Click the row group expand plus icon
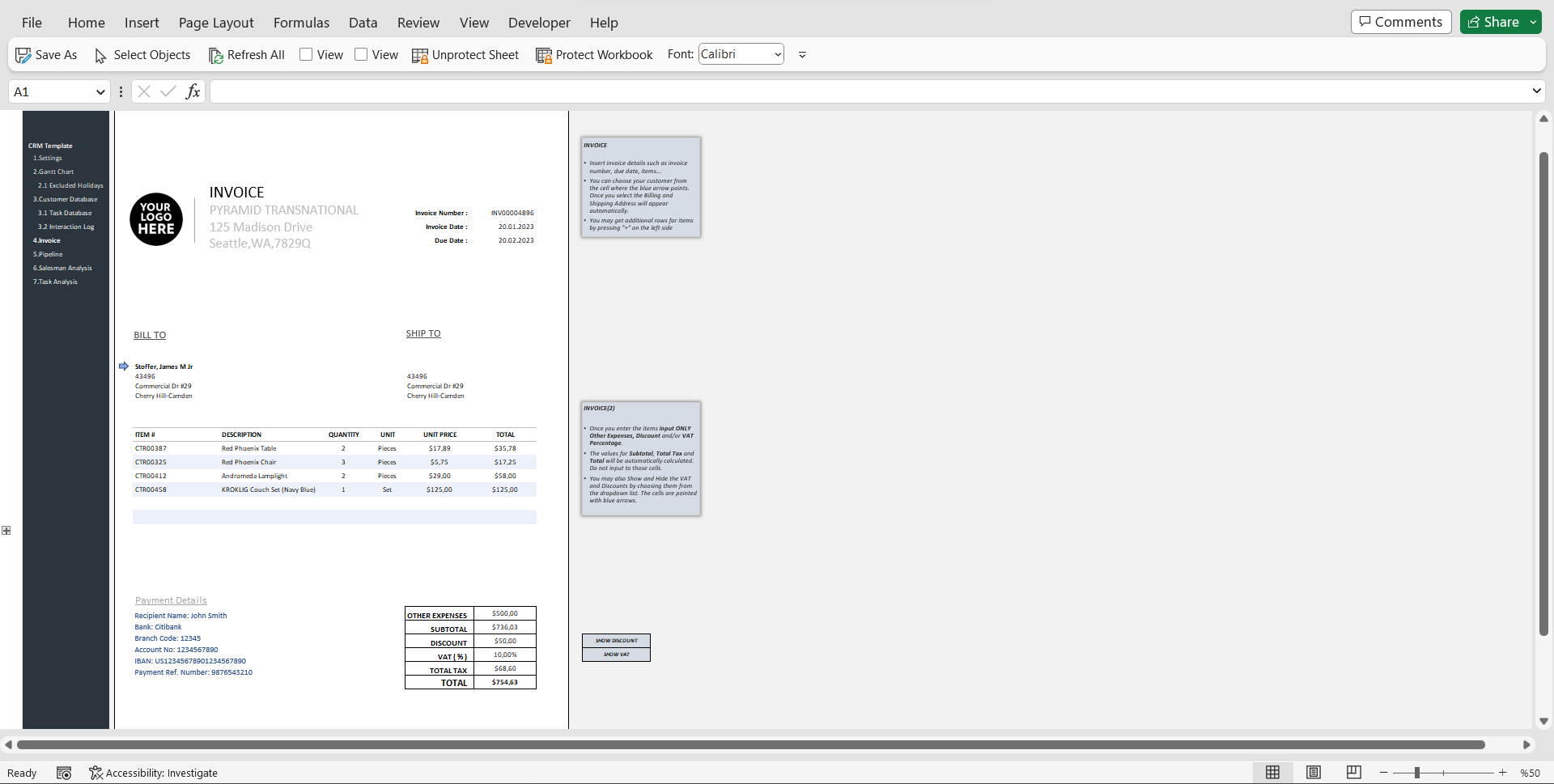Screen dimensions: 1554x784 pyautogui.click(x=6, y=531)
